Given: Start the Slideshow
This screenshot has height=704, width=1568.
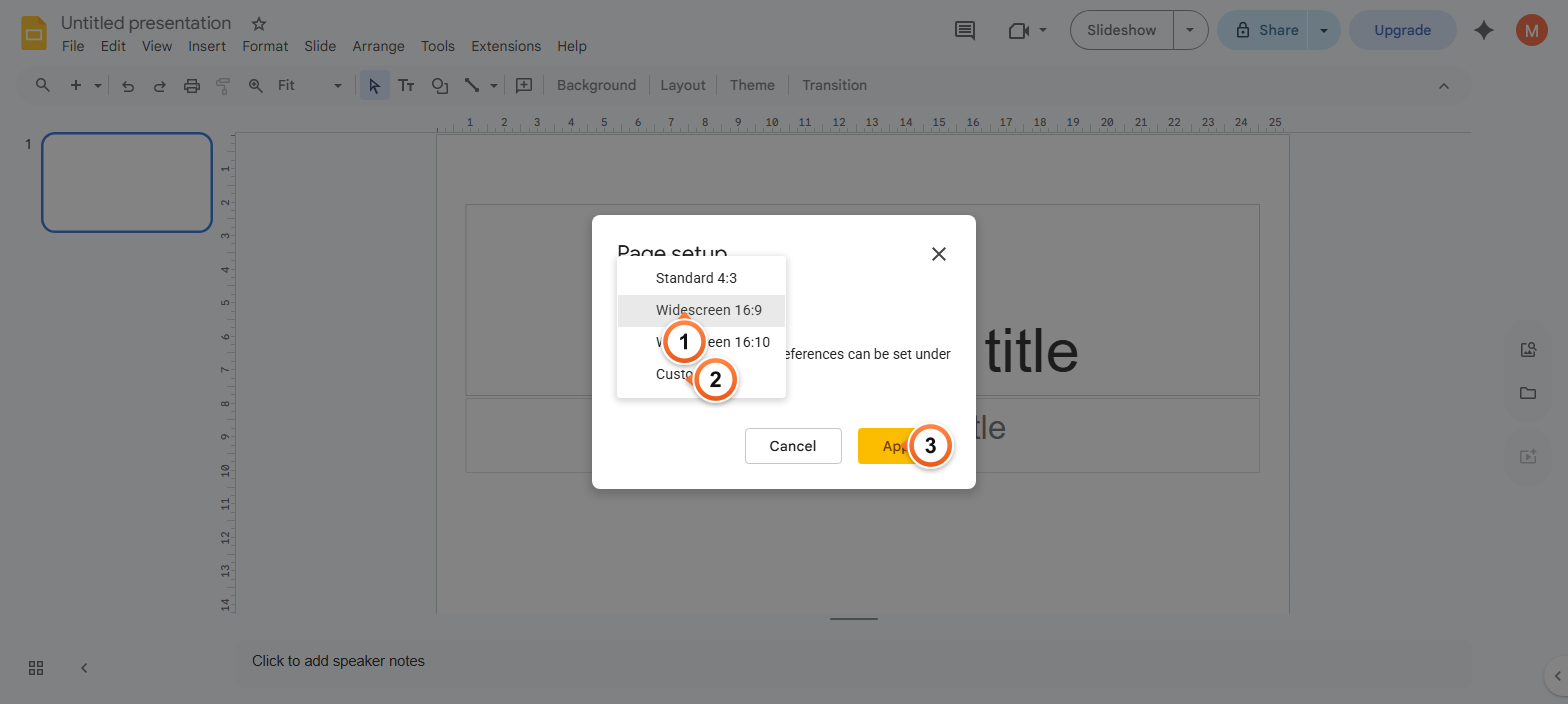Looking at the screenshot, I should tap(1121, 30).
